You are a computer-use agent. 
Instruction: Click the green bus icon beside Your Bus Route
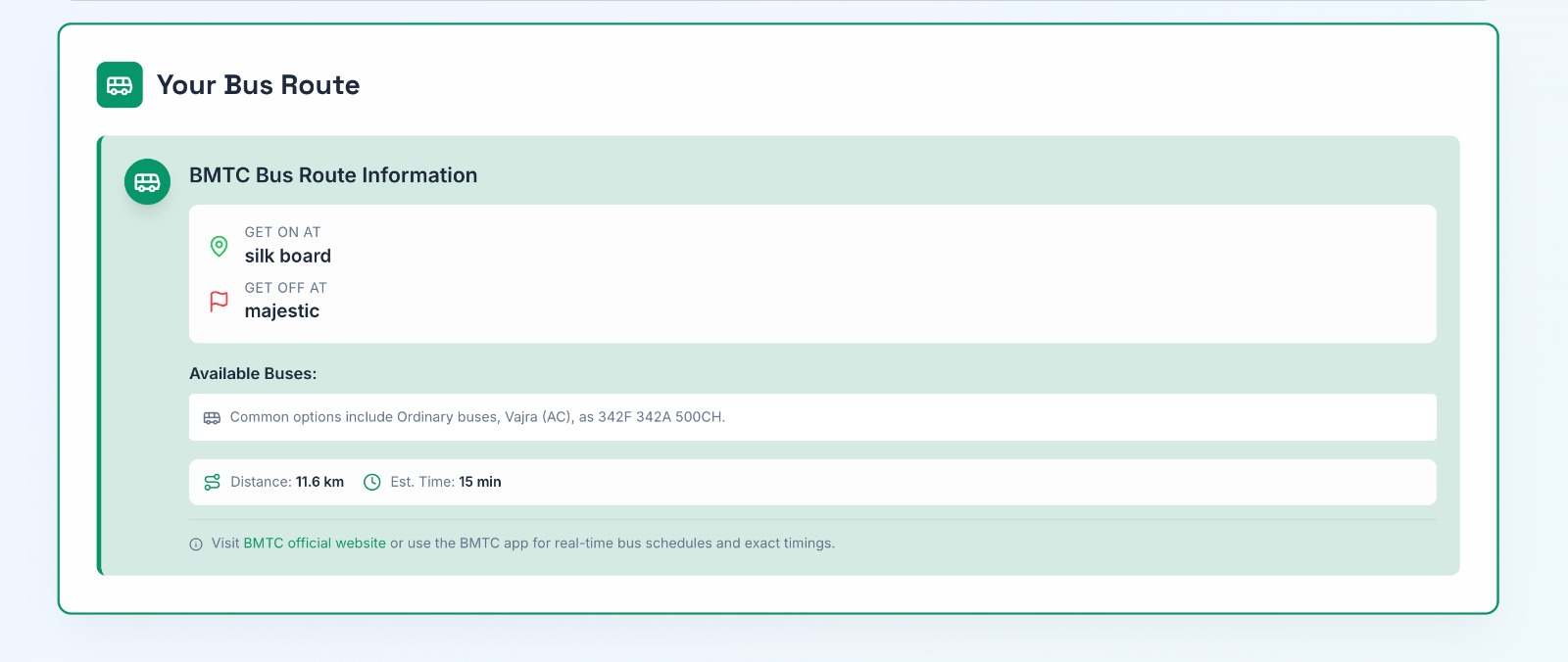[120, 85]
